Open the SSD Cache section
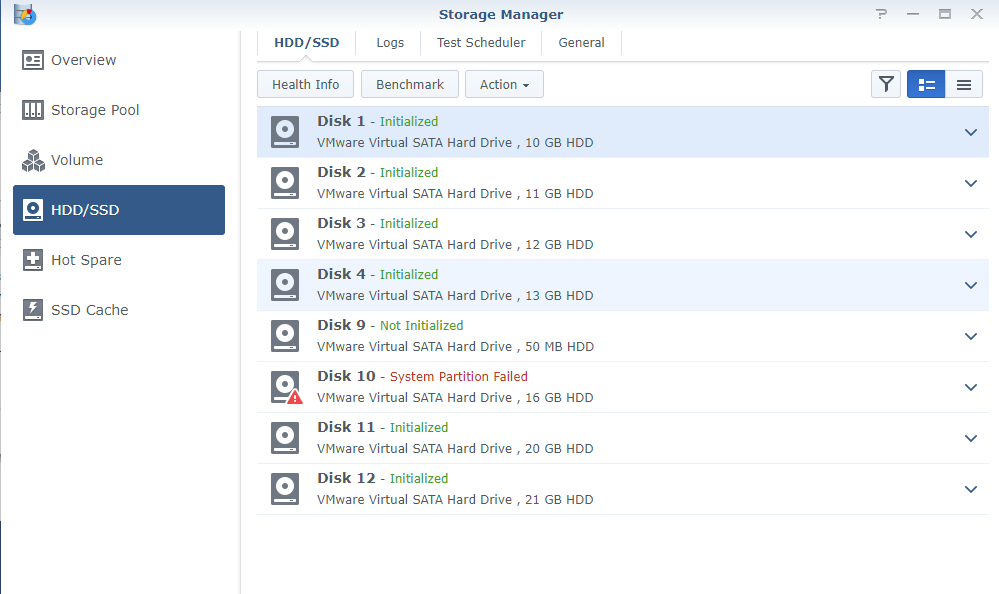This screenshot has width=999, height=594. point(89,310)
